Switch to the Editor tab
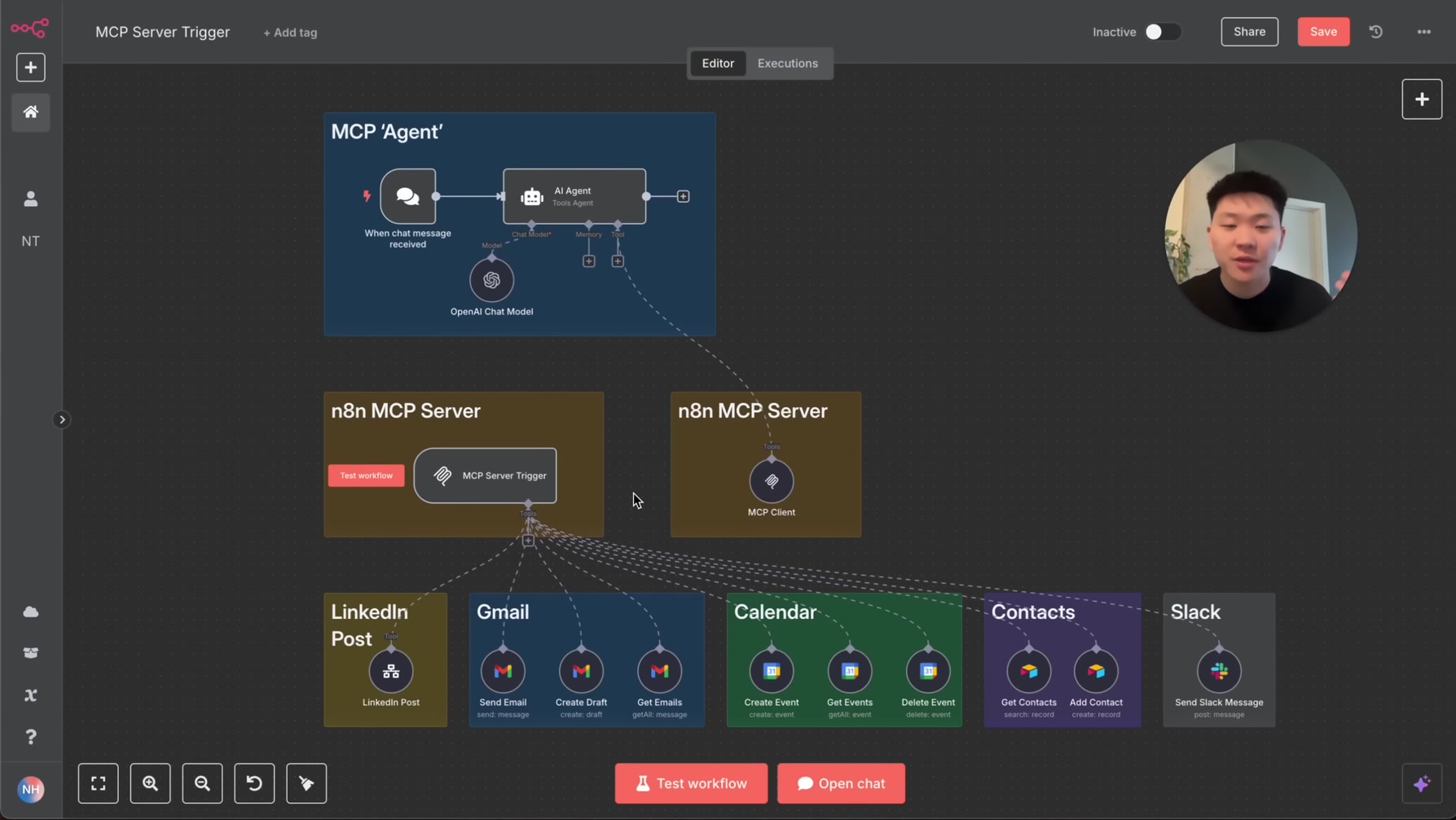Viewport: 1456px width, 820px height. (x=718, y=64)
